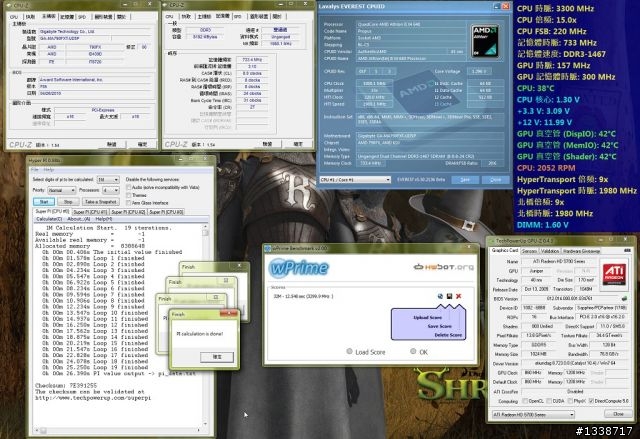This screenshot has height=439, width=640.
Task: Switch to Super PI [CPU #3] tab
Action: (x=166, y=212)
